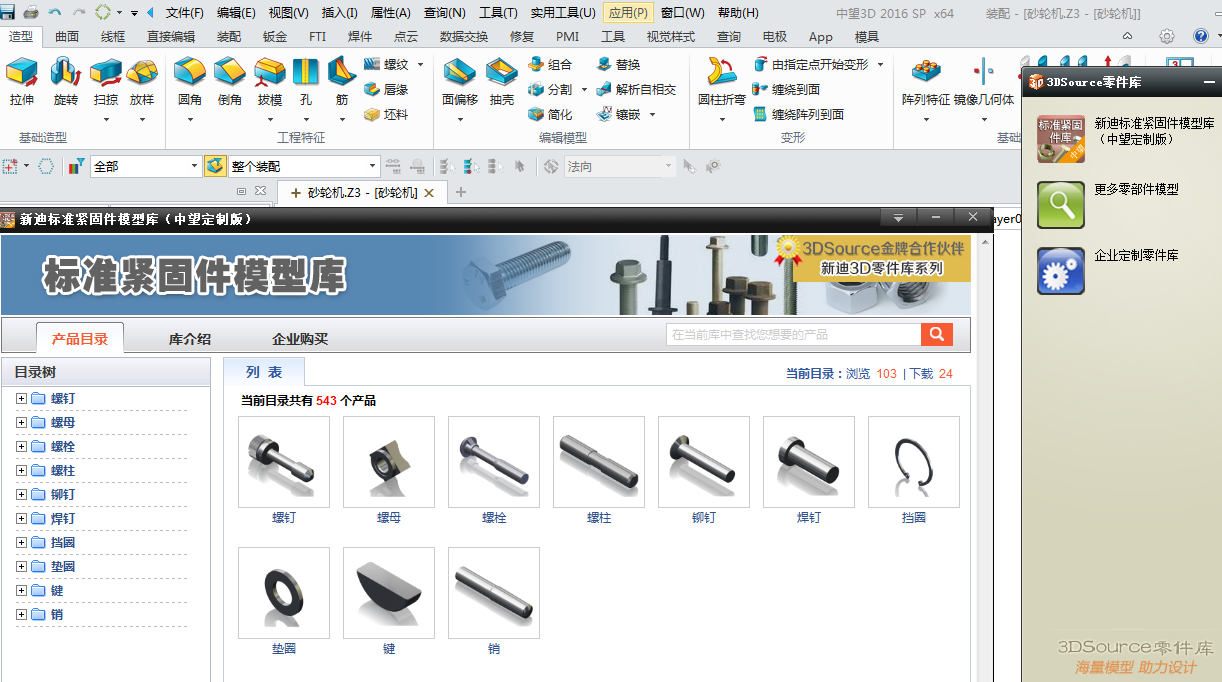Select the 扫掠 sweep tool
Viewport: 1222px width, 682px height.
tap(106, 82)
